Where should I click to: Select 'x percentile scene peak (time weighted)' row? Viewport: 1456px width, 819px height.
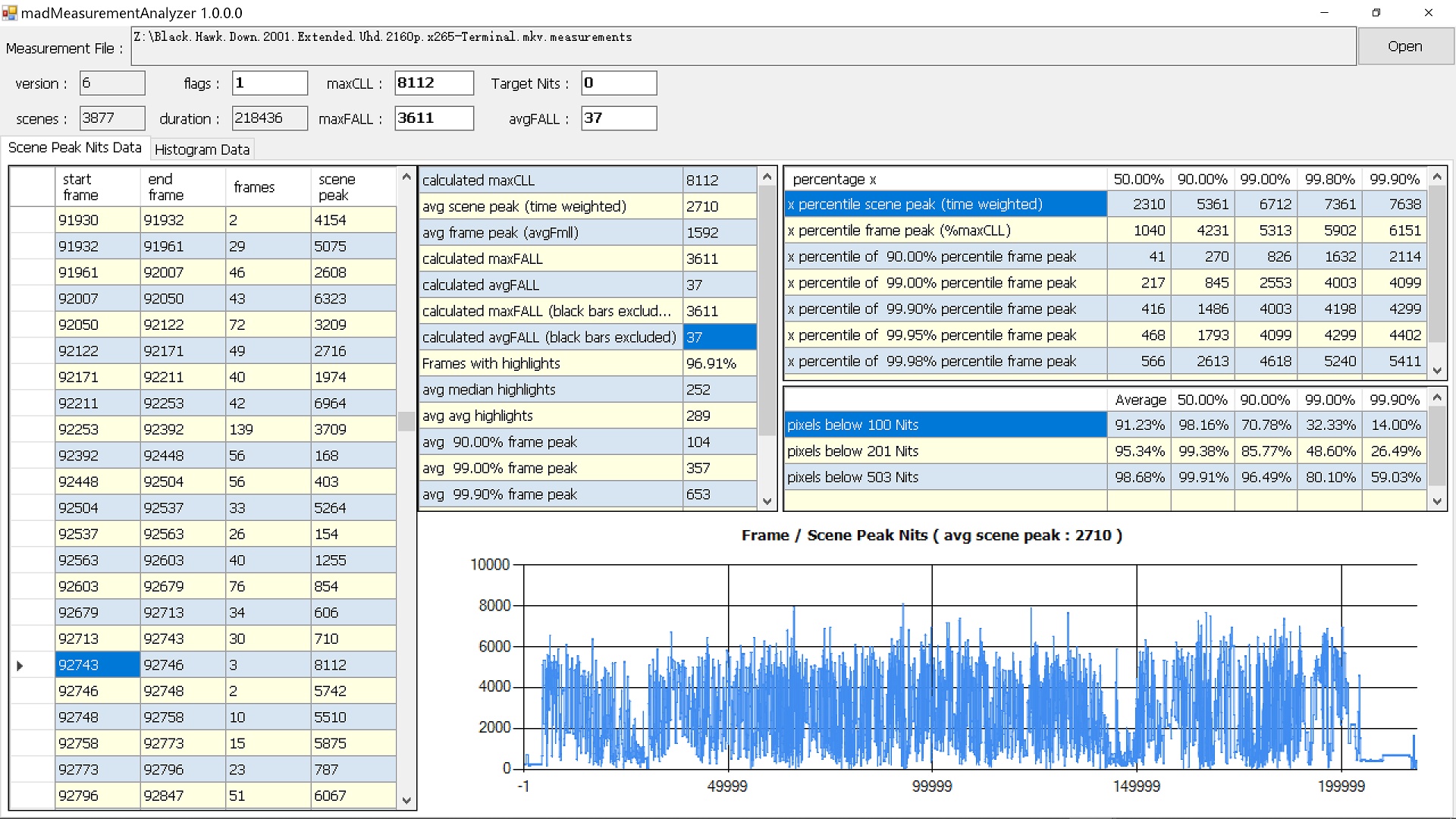1104,204
